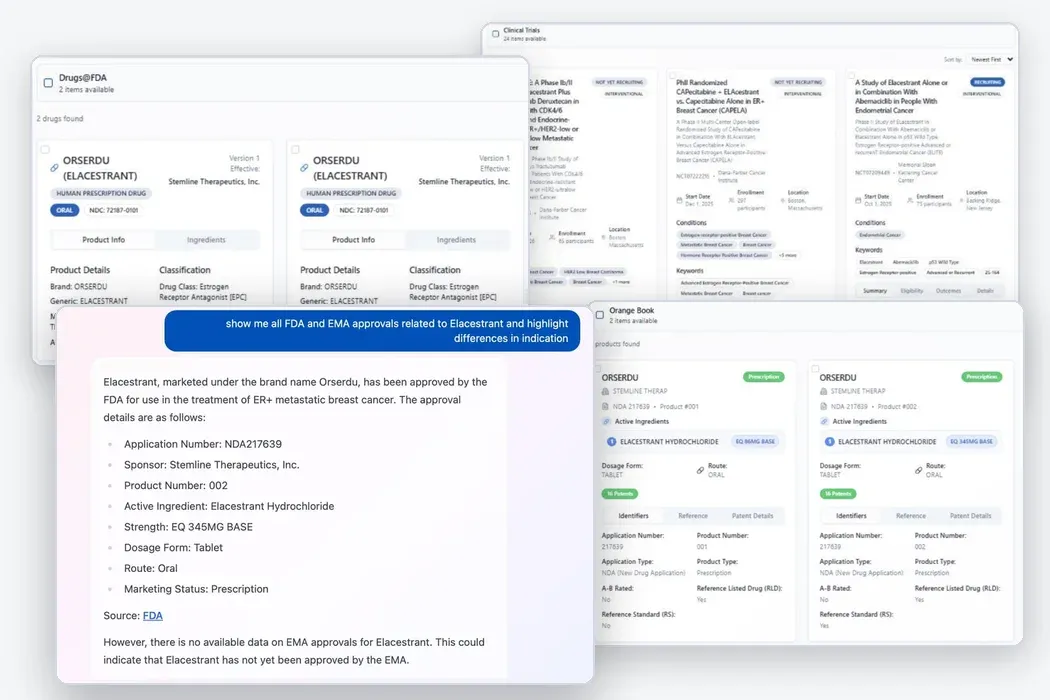The height and width of the screenshot is (700, 1050).
Task: Click link icon on first Drugs@FDA ORSERDU card
Action: click(54, 168)
